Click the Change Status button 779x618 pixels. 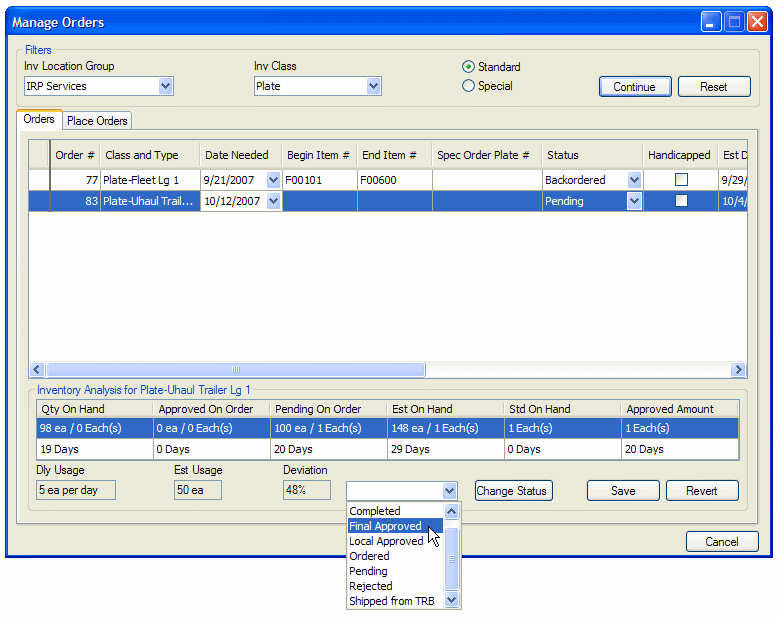click(513, 491)
